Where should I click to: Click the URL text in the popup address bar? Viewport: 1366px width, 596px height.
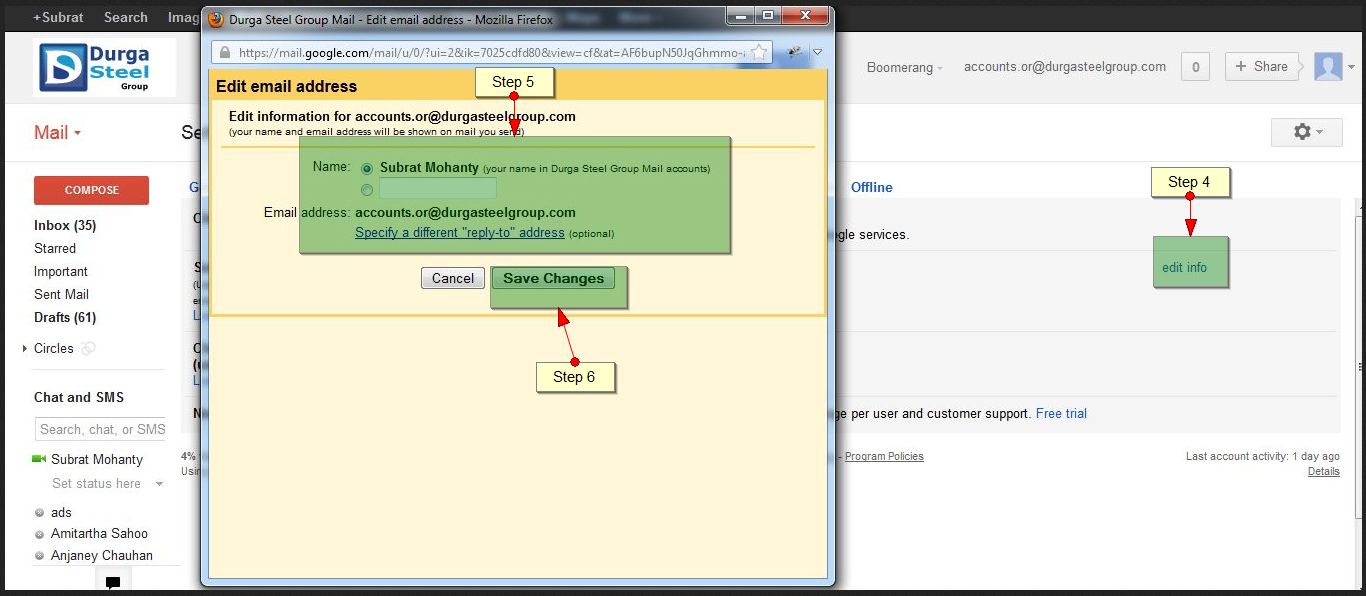pyautogui.click(x=490, y=52)
